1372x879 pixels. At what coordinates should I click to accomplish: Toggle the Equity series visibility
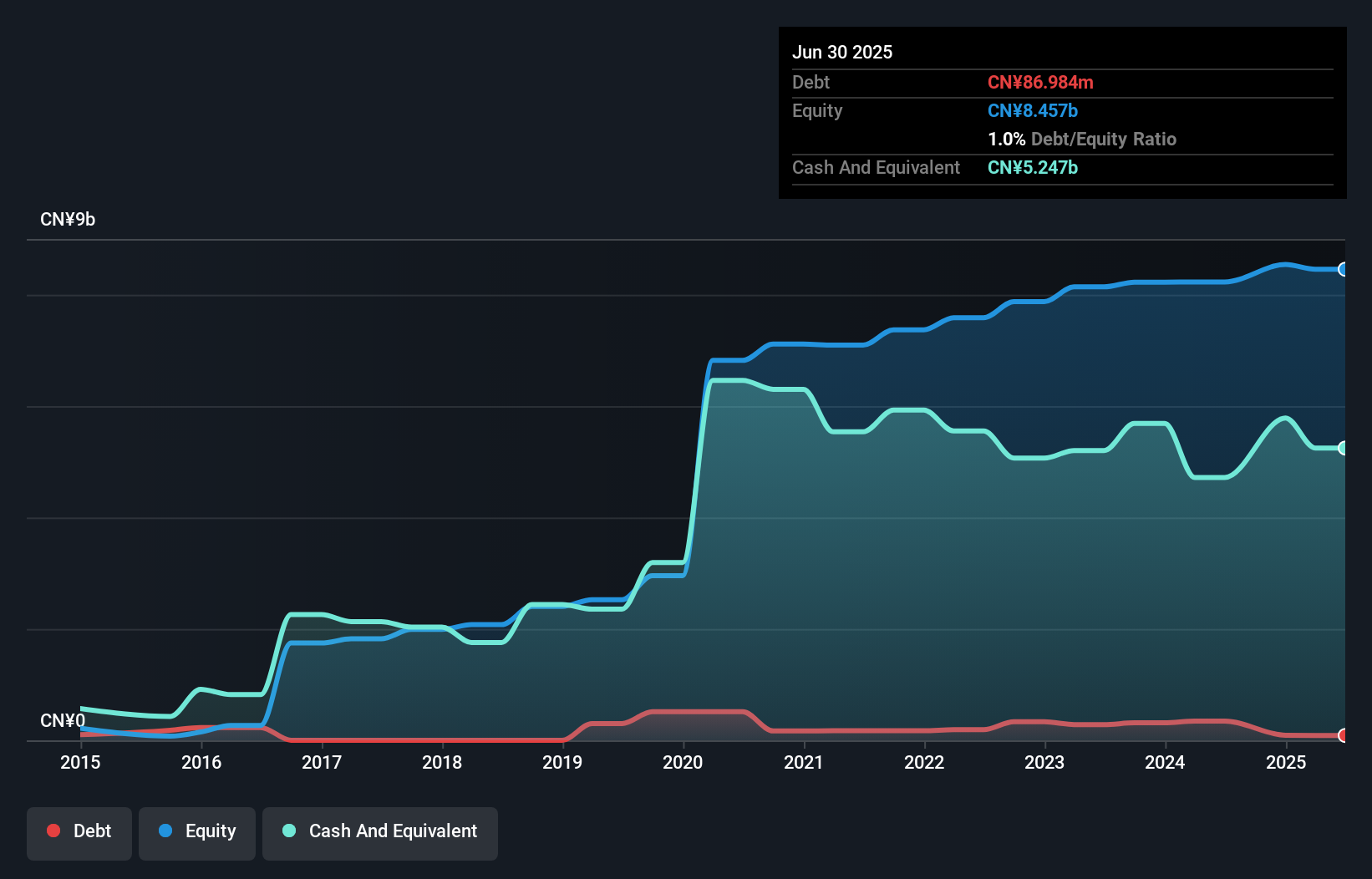(x=196, y=833)
